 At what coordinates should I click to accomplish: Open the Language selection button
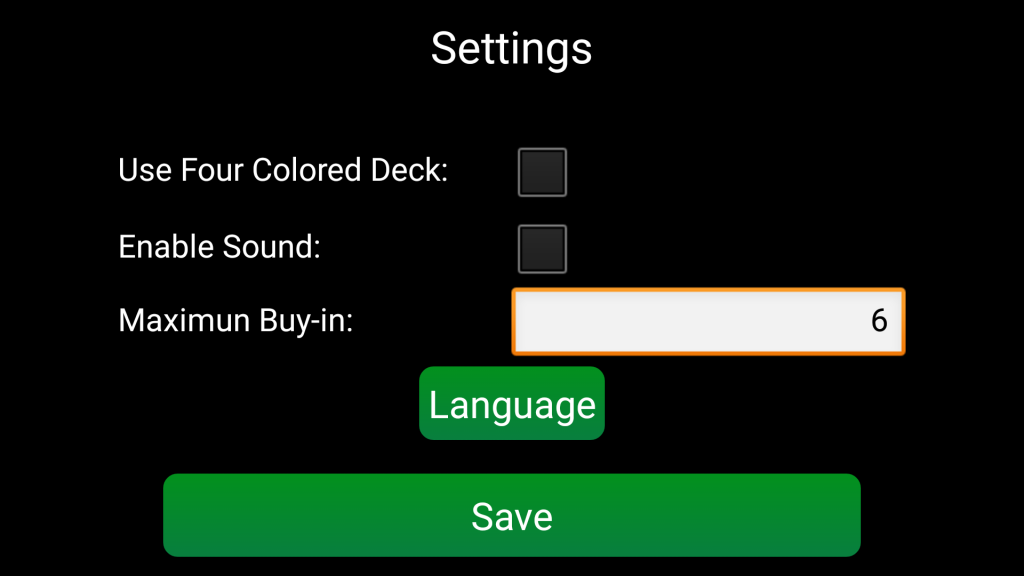(x=512, y=404)
